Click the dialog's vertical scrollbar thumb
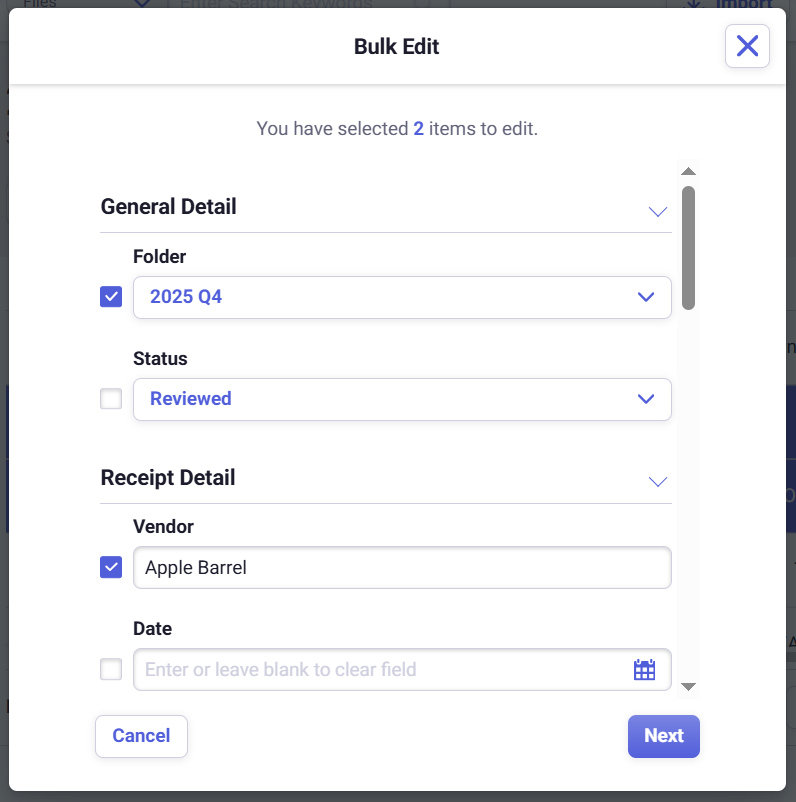This screenshot has width=796, height=802. [x=688, y=247]
